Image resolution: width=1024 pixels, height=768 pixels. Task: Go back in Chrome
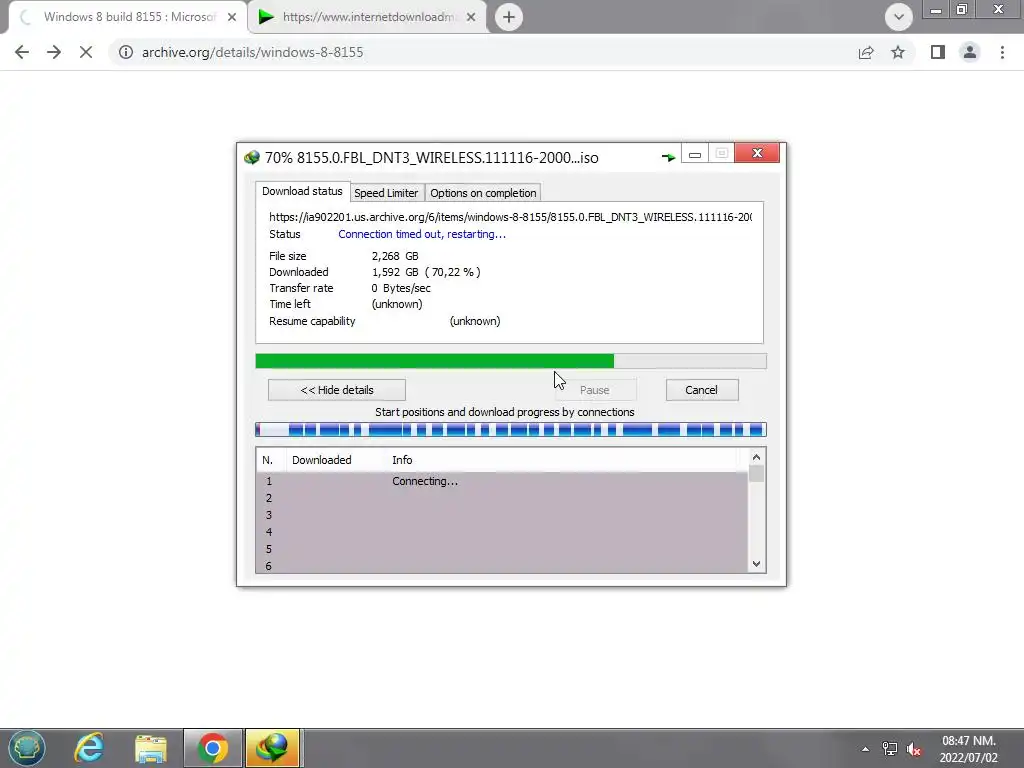[22, 52]
